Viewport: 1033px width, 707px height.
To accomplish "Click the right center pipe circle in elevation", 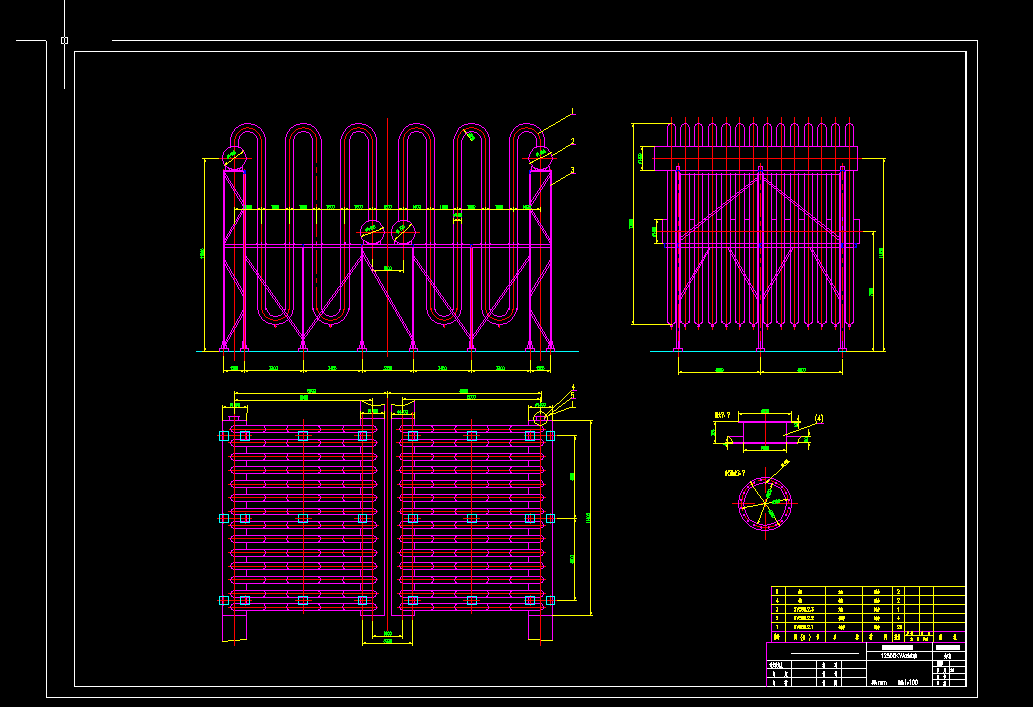I will coord(403,232).
